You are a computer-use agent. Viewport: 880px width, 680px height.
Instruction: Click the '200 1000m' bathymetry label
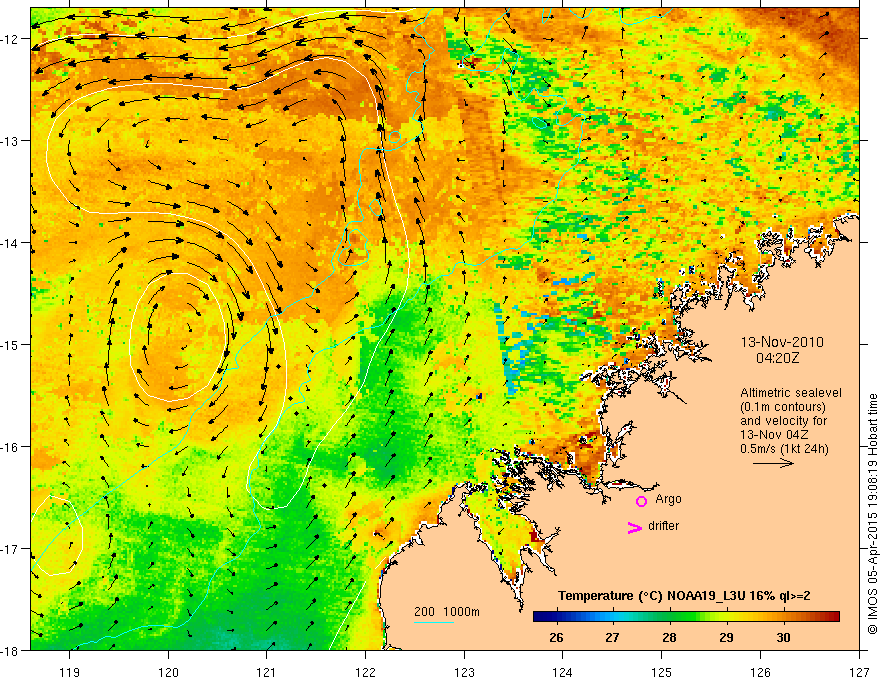pos(447,612)
